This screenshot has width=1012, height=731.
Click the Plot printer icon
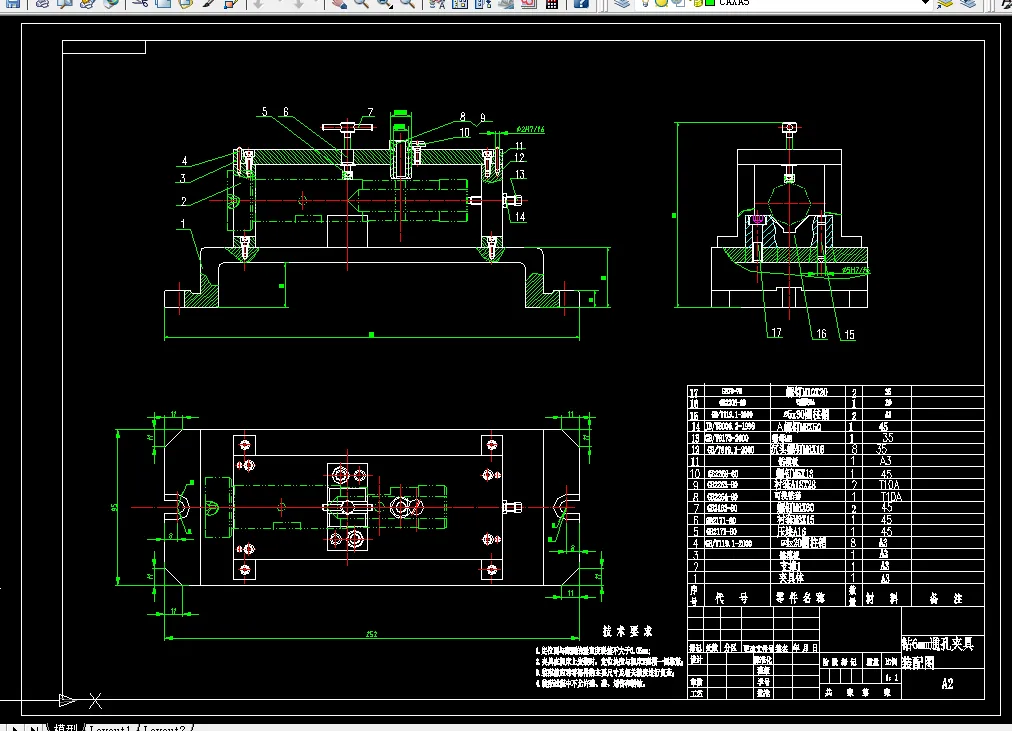point(42,3)
